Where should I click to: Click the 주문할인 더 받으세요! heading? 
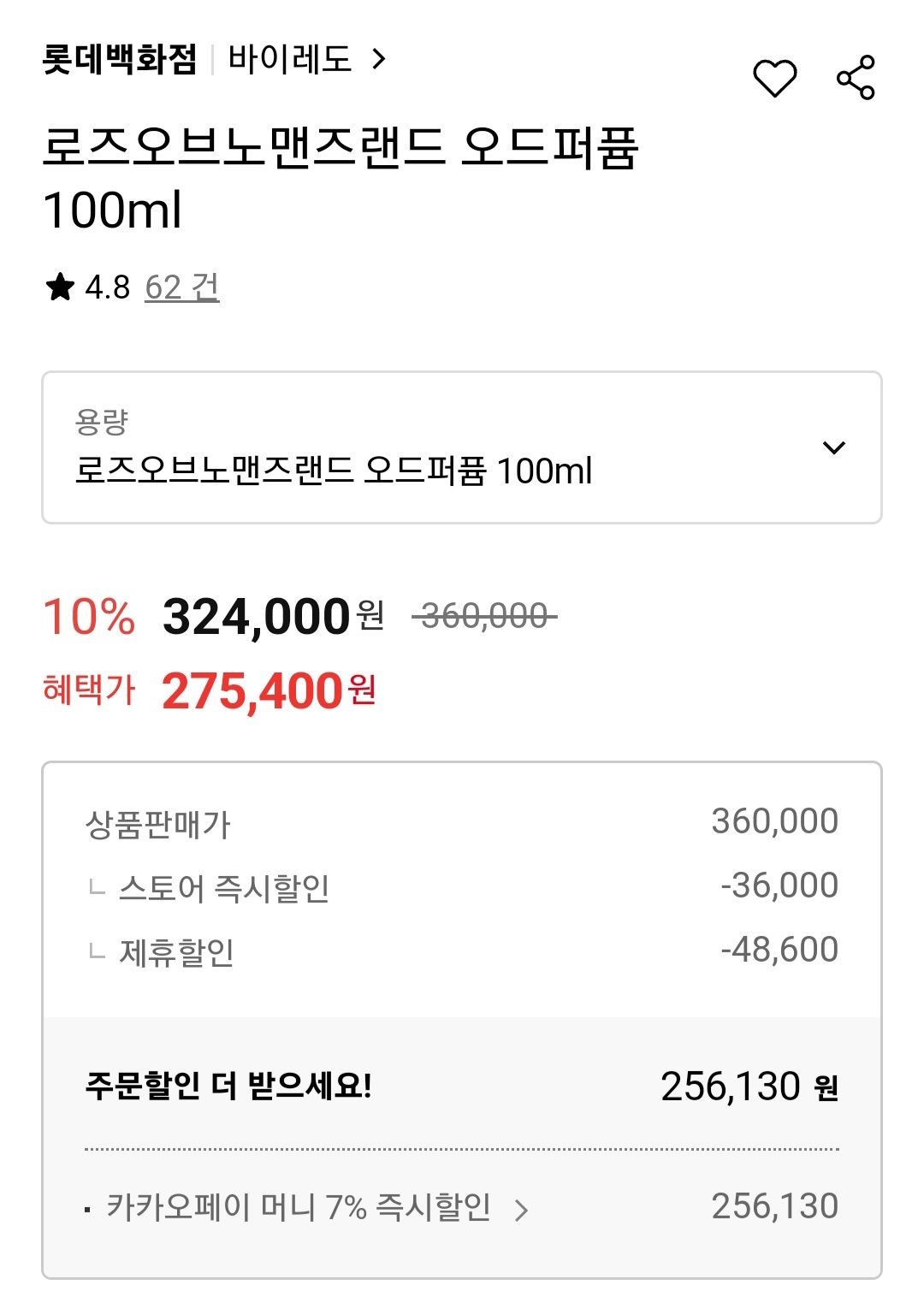(x=228, y=1086)
